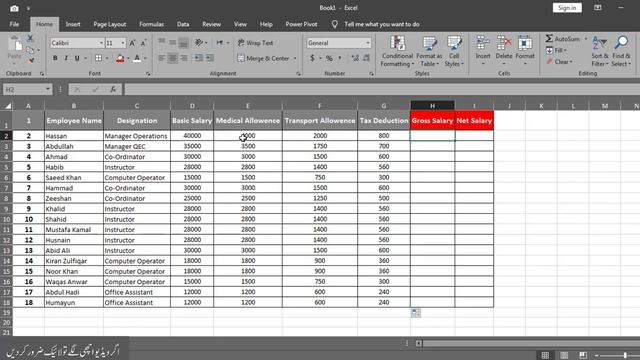Open the Cell Styles gallery

click(x=454, y=51)
